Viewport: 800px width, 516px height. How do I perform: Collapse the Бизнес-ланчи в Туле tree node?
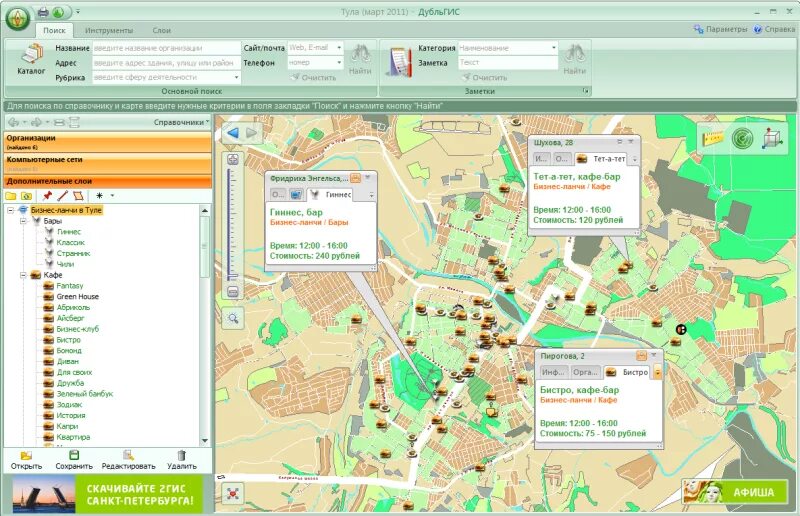(10, 210)
